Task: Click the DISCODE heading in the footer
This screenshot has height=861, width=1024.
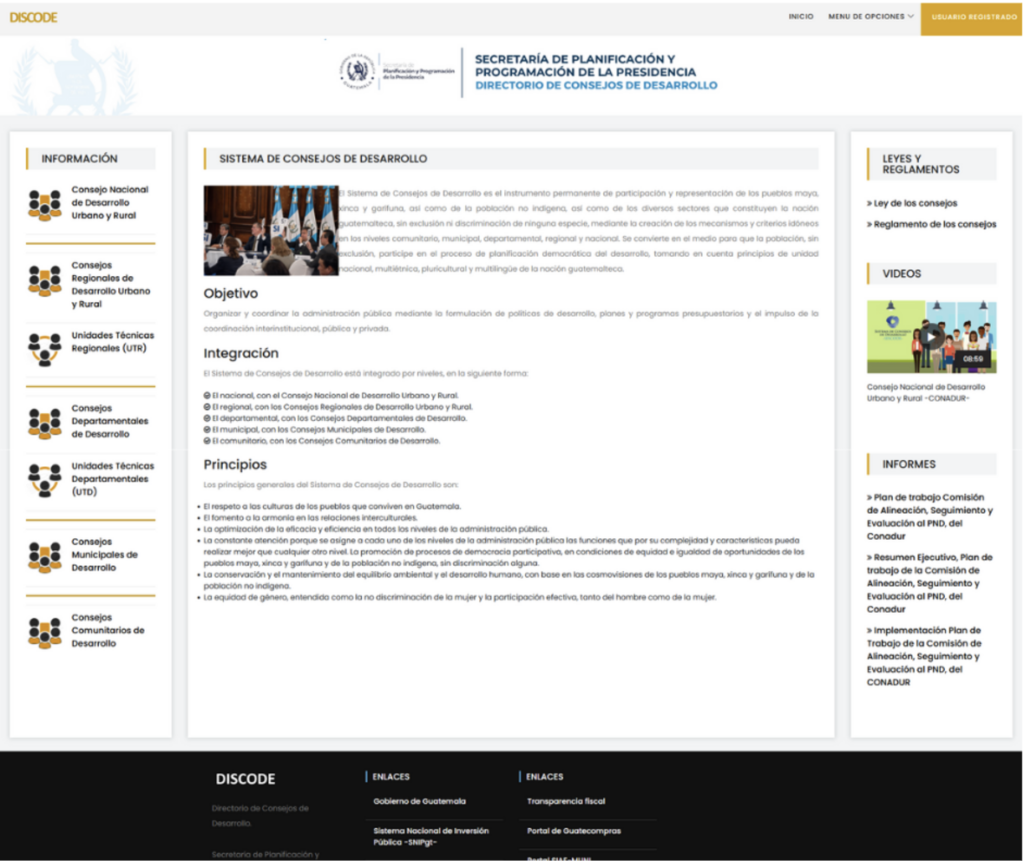Action: click(246, 779)
